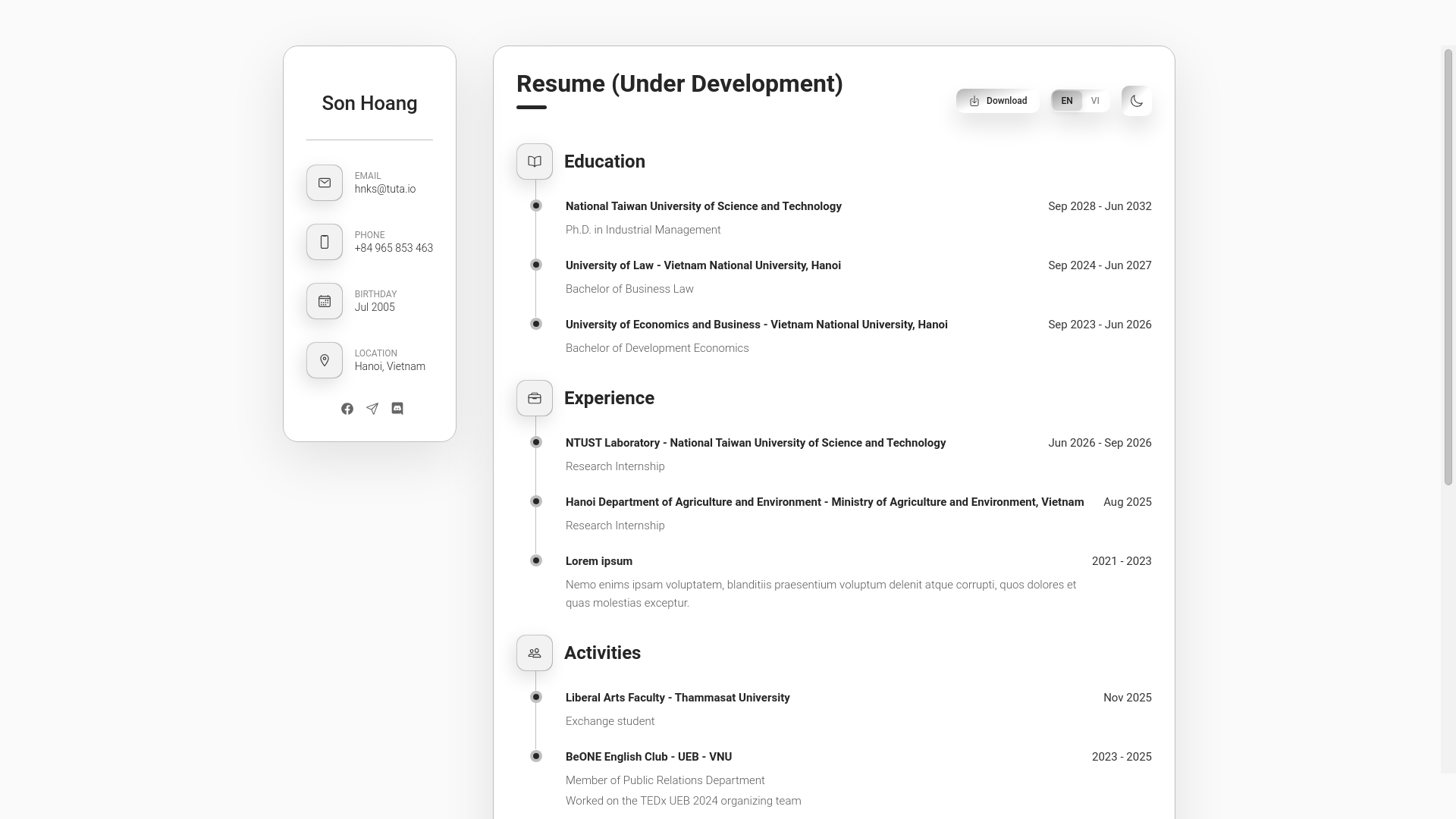The image size is (1456, 819).
Task: Click Ph.D. in Industrial Management text
Action: [x=643, y=230]
